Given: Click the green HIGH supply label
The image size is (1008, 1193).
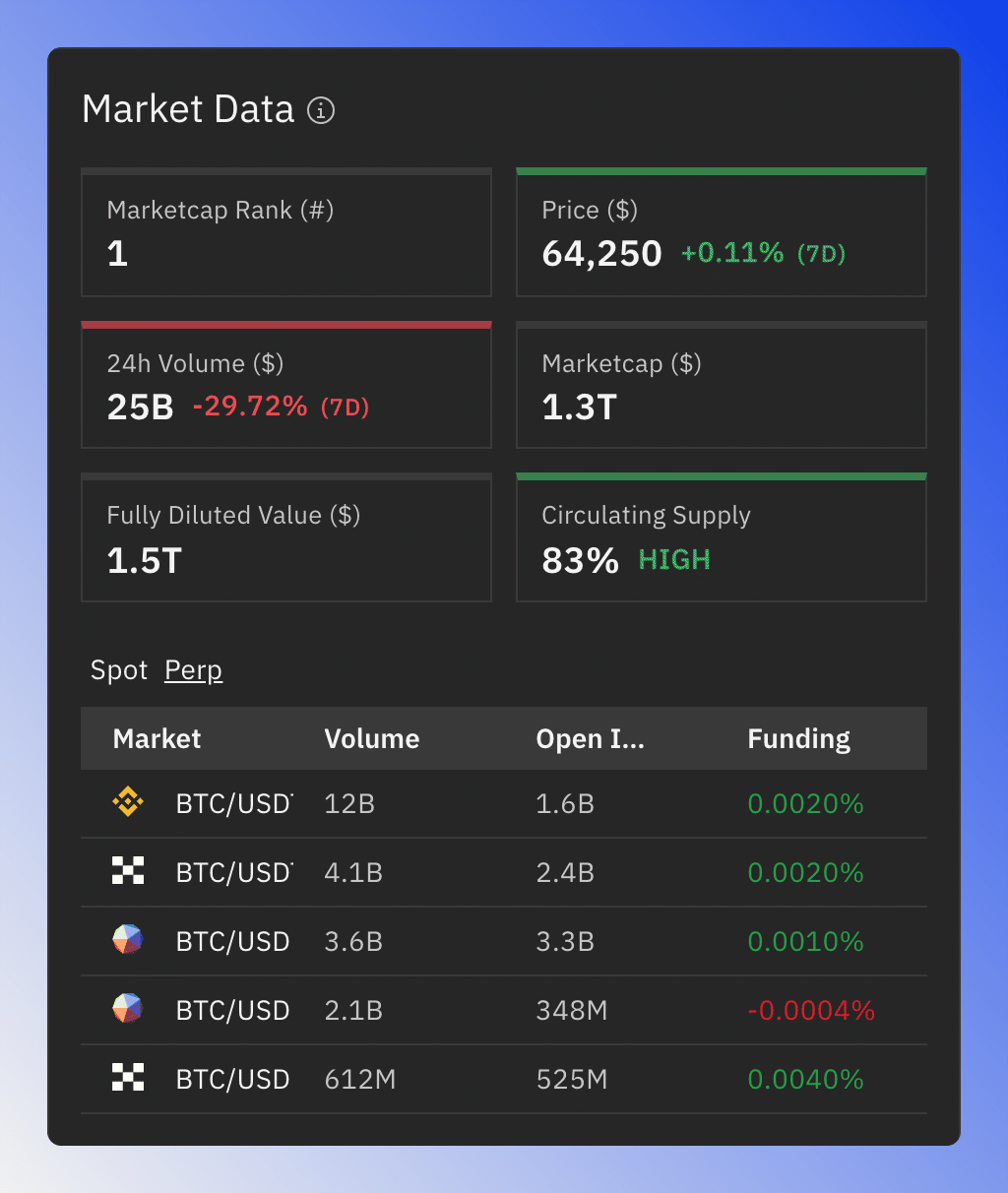Looking at the screenshot, I should point(674,560).
